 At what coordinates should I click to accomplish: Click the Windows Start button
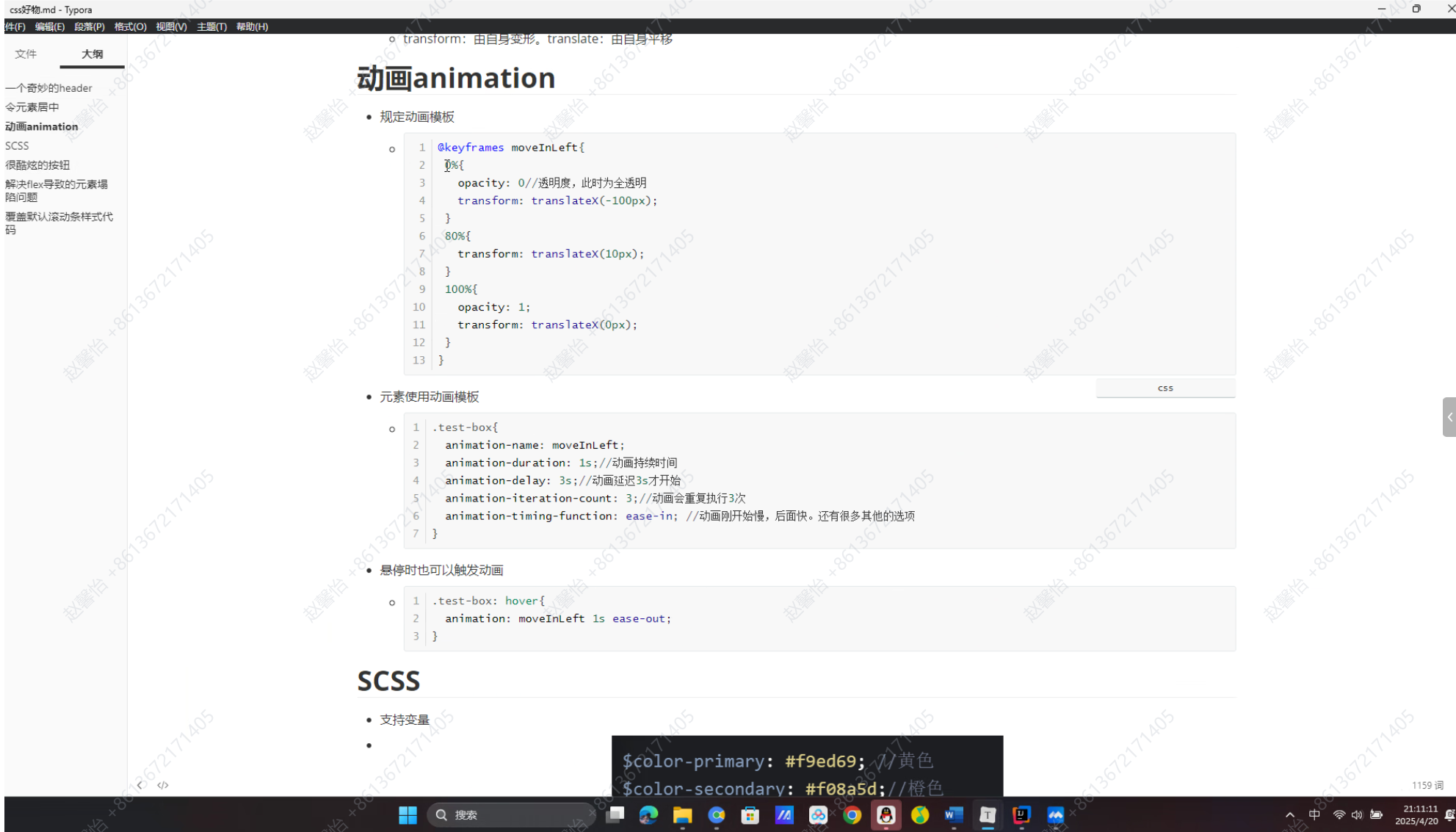[408, 814]
